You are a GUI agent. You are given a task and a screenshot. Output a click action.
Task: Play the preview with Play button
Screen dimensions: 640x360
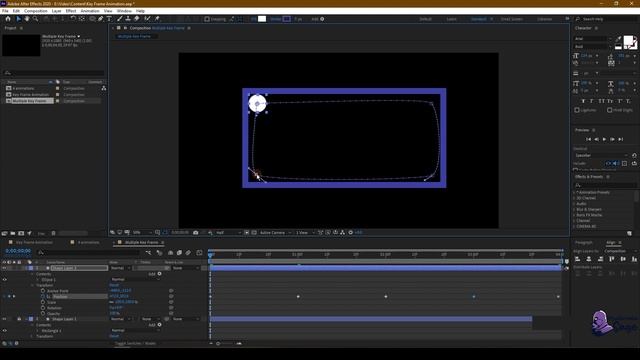[604, 139]
